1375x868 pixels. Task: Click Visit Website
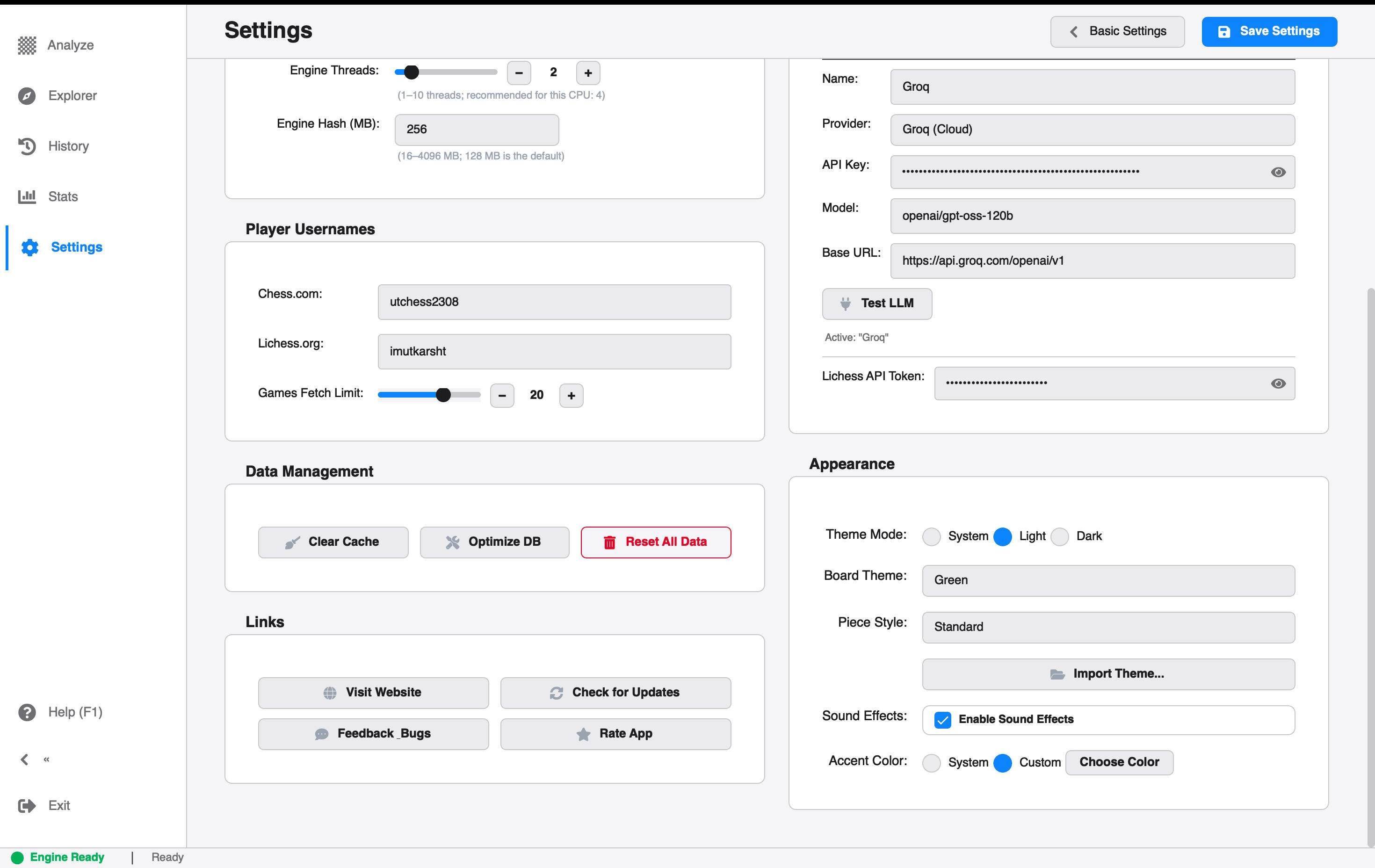373,692
